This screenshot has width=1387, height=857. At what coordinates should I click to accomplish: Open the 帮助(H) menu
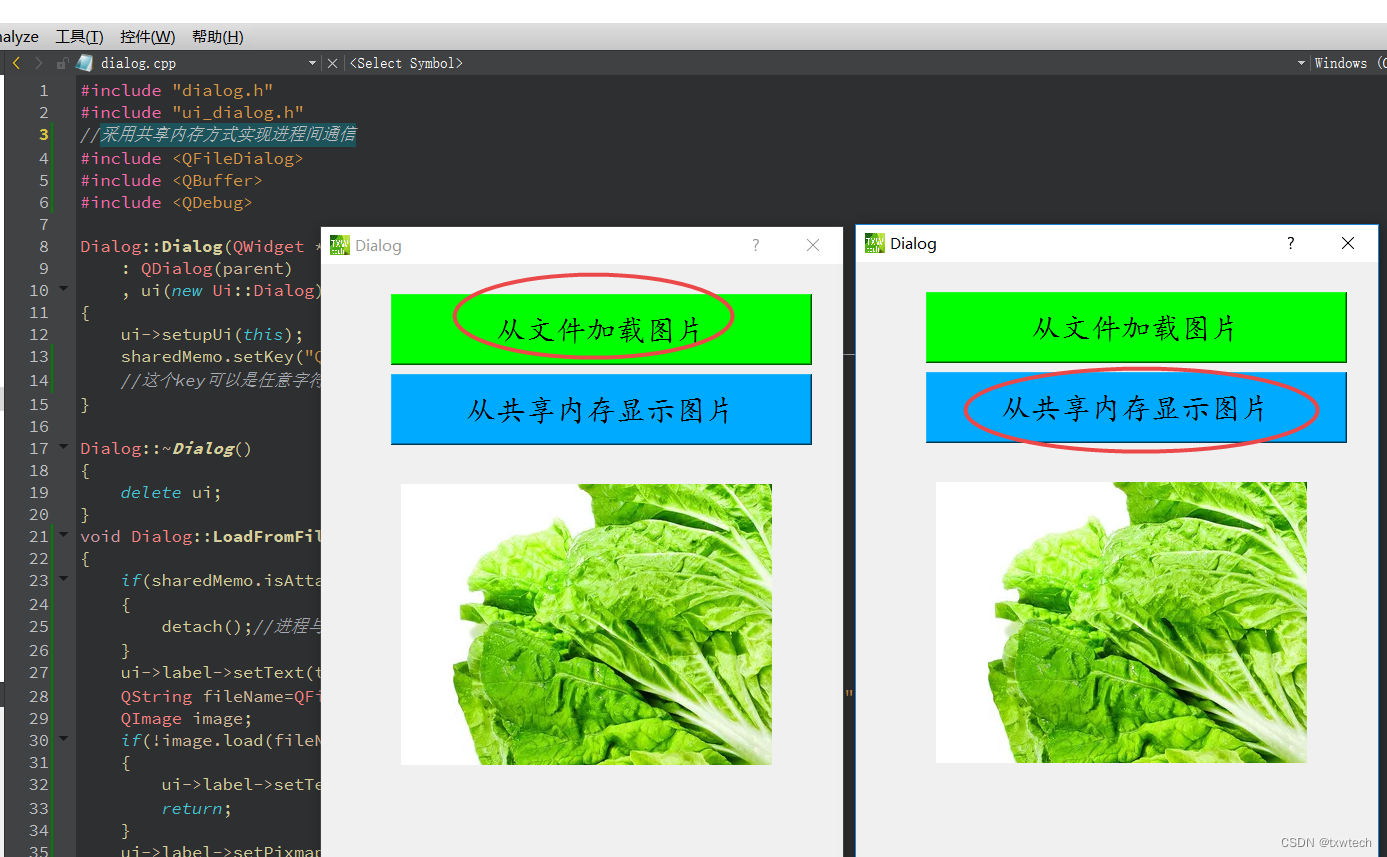click(217, 37)
